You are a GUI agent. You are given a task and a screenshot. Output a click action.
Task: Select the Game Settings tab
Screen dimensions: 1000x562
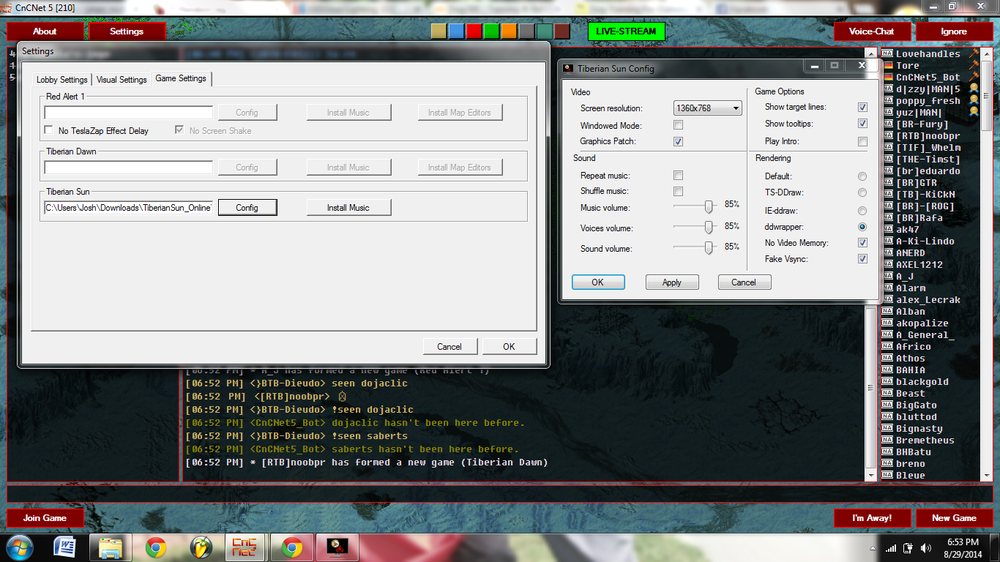[x=181, y=78]
